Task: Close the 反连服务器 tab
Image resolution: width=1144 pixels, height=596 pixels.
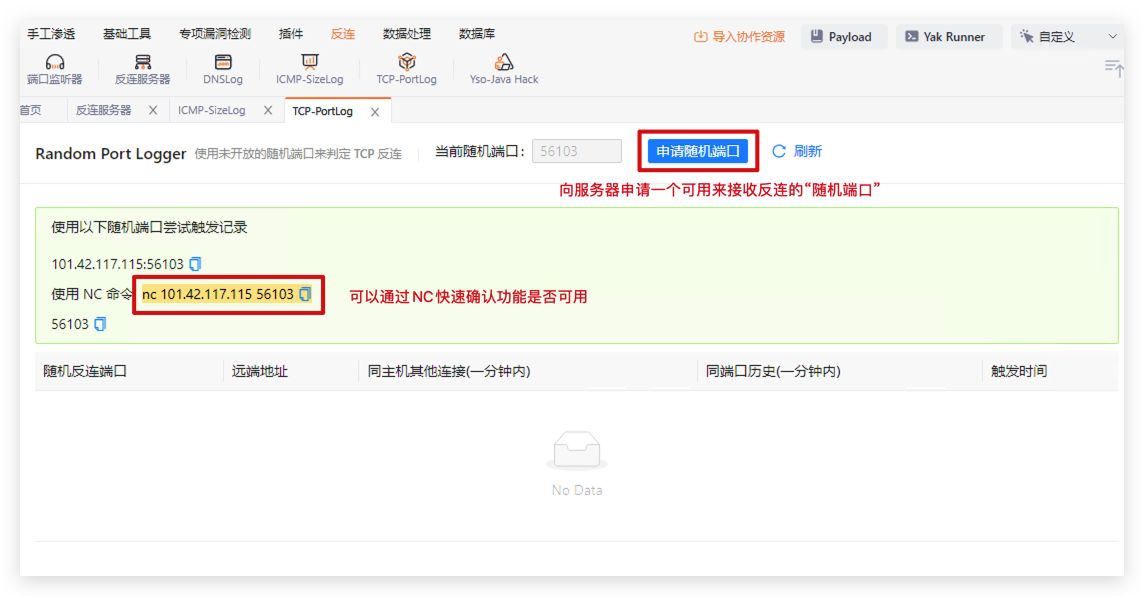Action: [153, 111]
